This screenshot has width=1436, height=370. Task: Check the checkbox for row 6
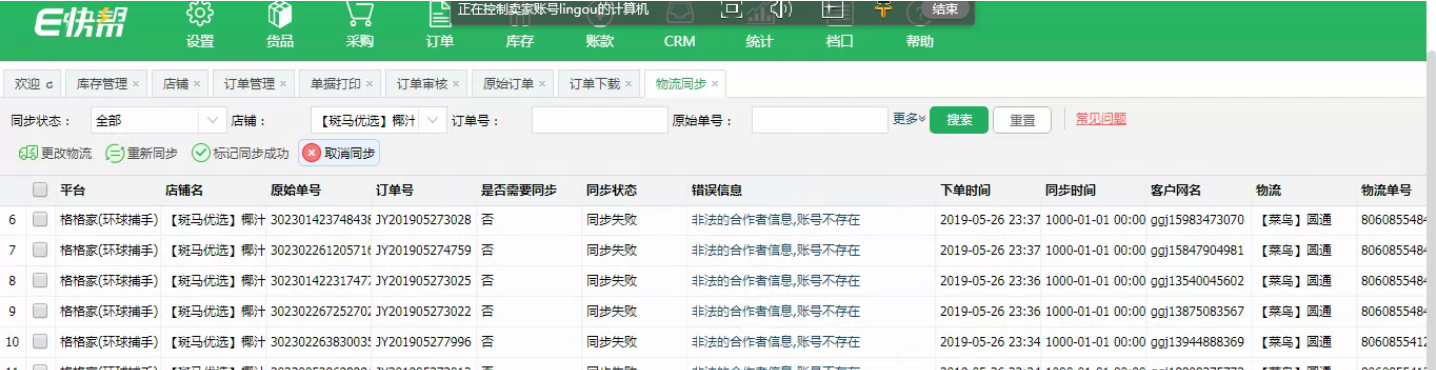pyautogui.click(x=40, y=219)
